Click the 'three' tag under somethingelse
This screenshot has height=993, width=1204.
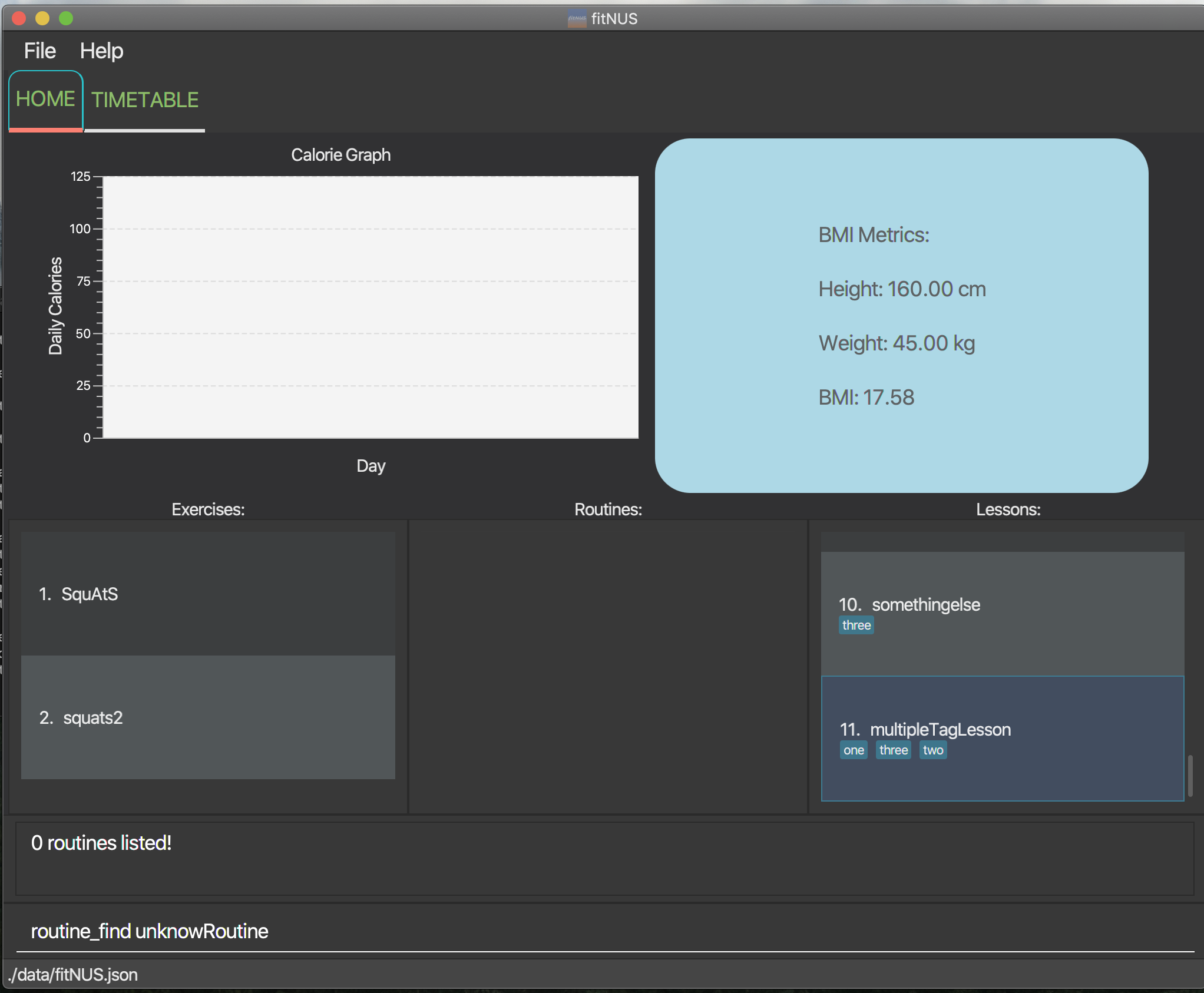pyautogui.click(x=856, y=625)
